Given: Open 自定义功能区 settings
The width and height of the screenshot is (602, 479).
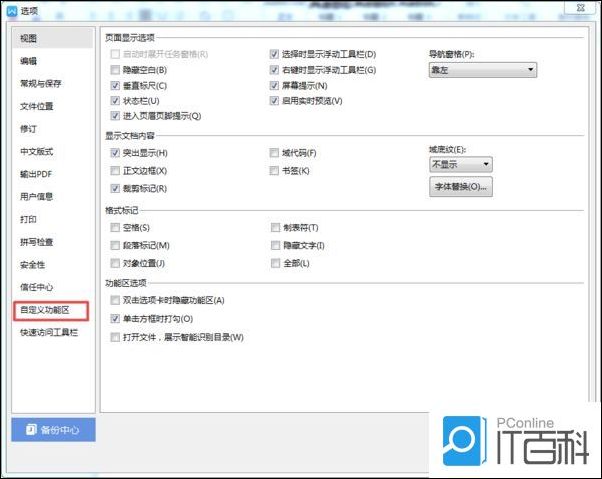Looking at the screenshot, I should click(x=51, y=310).
